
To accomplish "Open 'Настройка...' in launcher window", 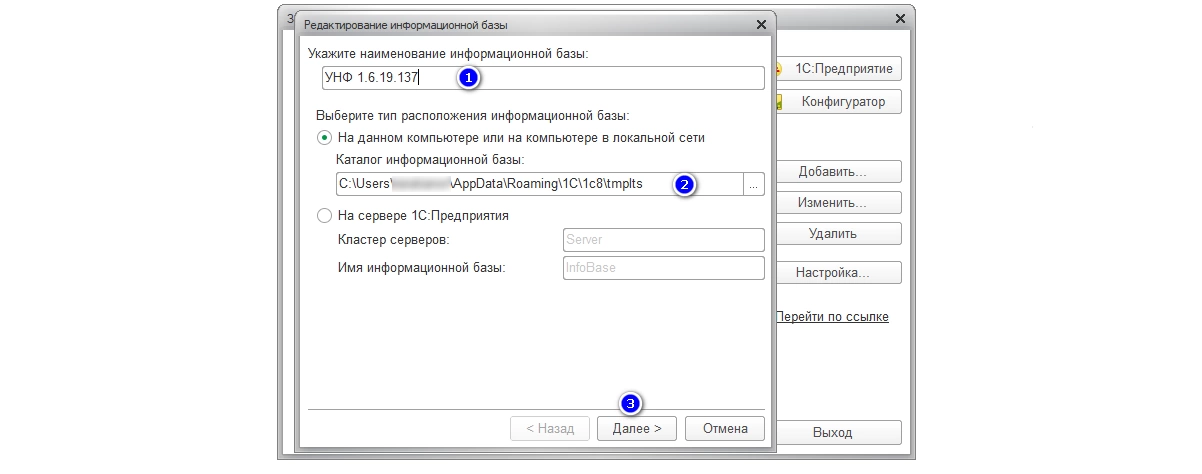I will pyautogui.click(x=838, y=272).
